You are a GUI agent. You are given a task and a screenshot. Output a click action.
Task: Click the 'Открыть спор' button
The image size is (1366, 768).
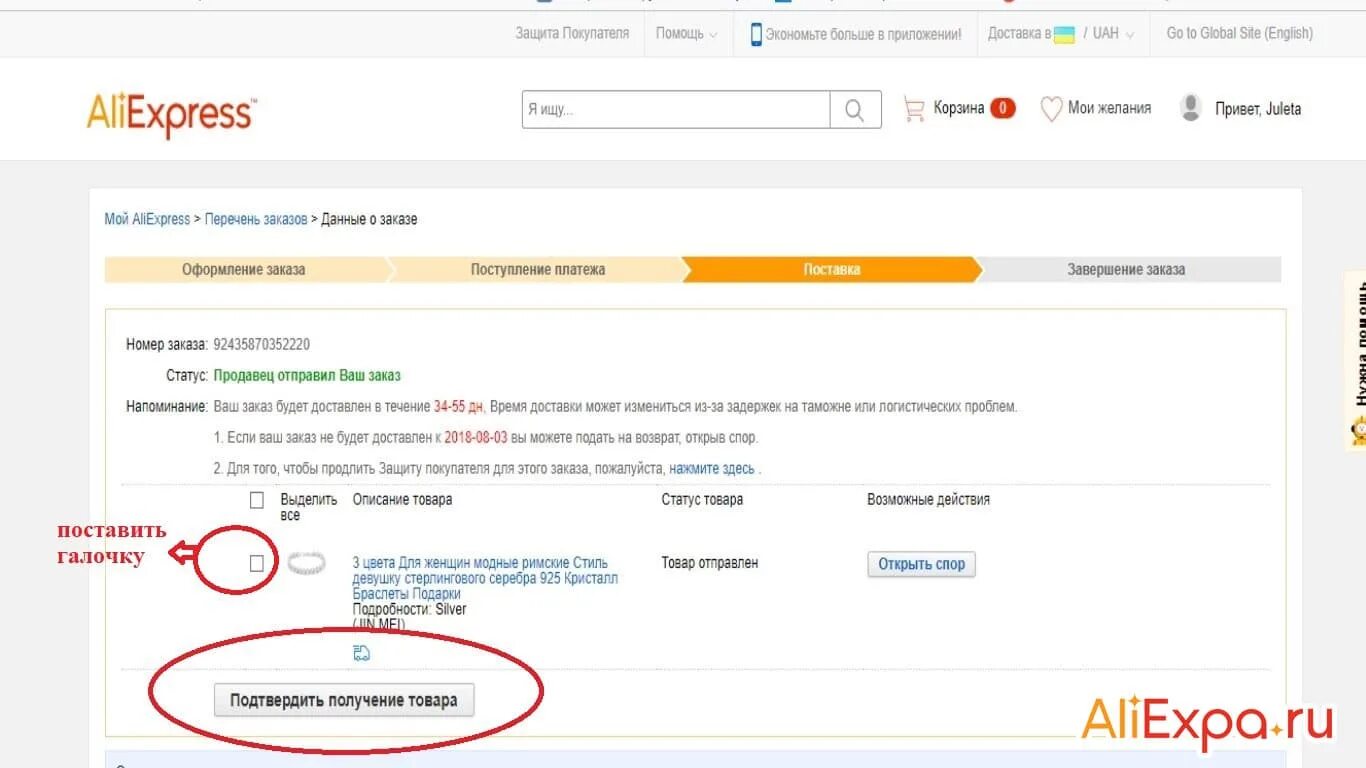click(921, 564)
